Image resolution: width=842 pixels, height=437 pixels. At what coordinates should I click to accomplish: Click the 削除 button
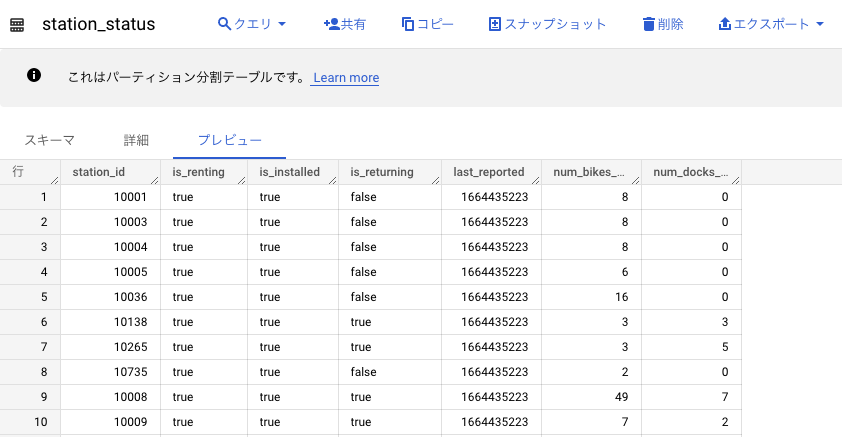663,24
